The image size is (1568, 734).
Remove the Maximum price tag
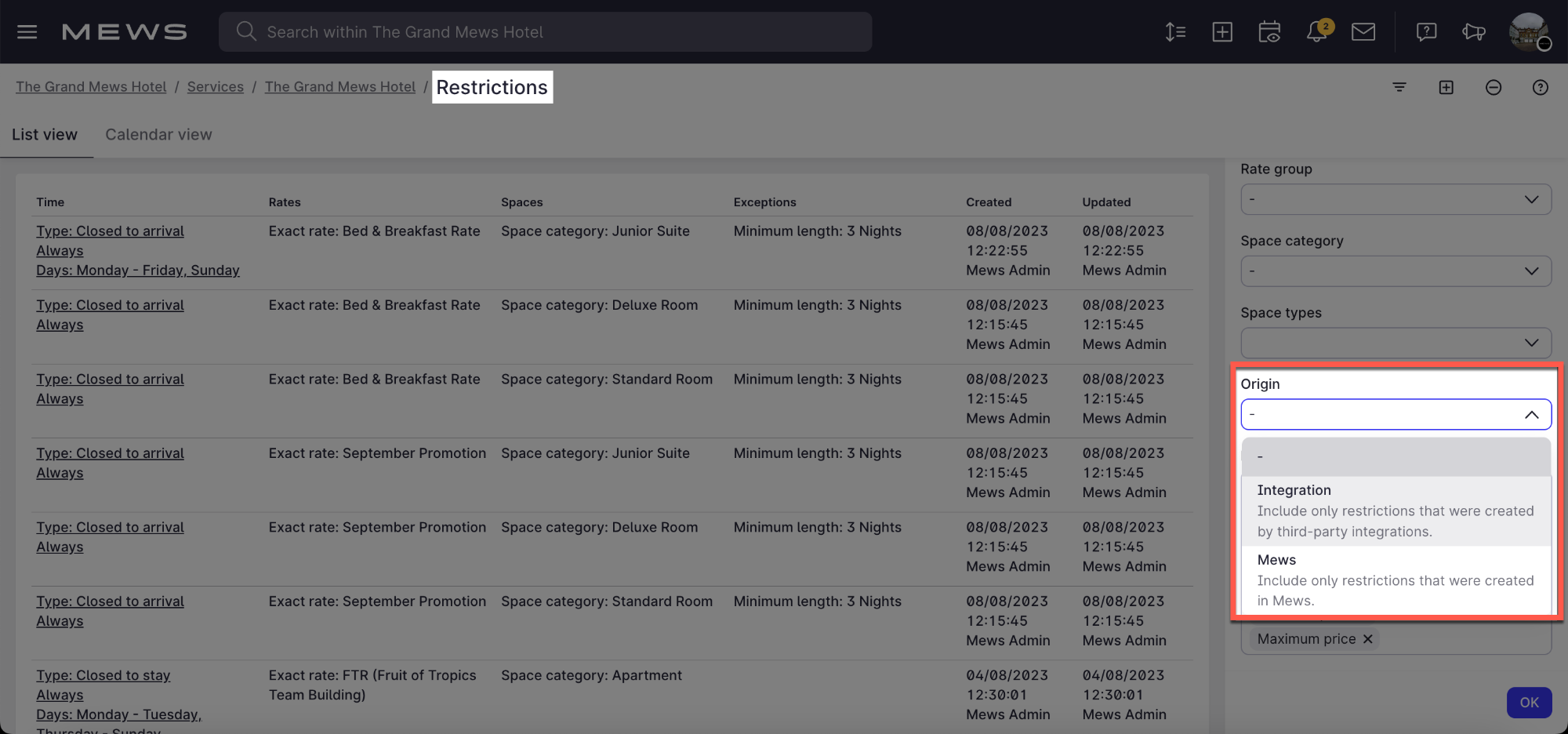pyautogui.click(x=1367, y=639)
